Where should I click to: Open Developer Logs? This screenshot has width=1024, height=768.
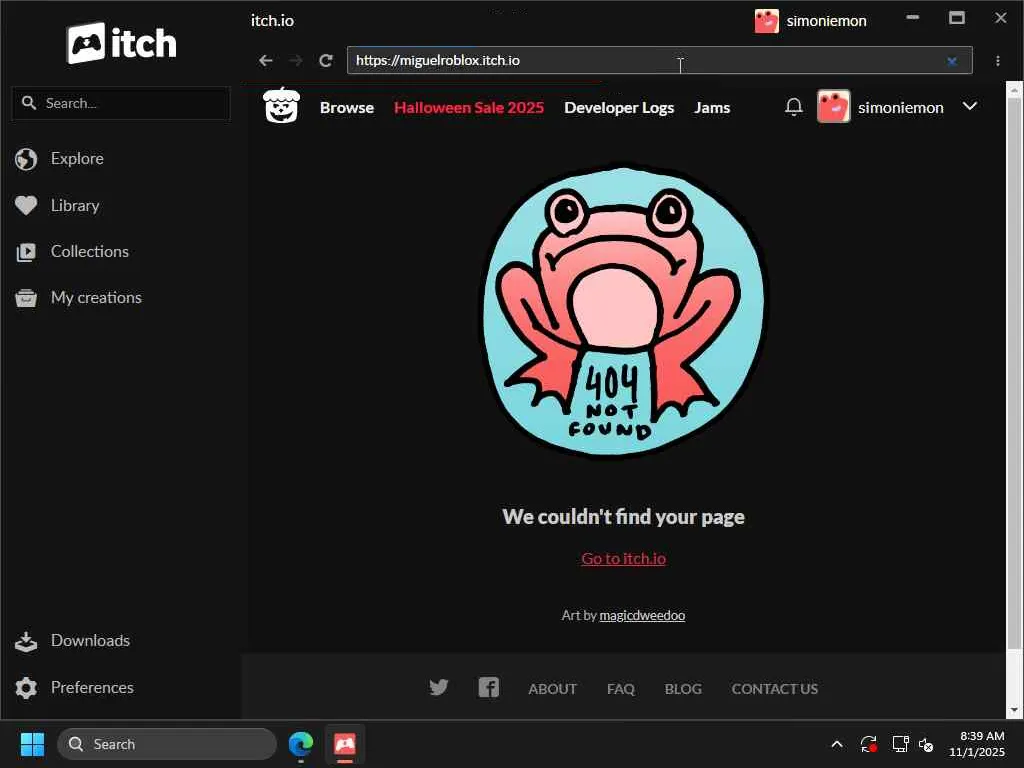(619, 108)
